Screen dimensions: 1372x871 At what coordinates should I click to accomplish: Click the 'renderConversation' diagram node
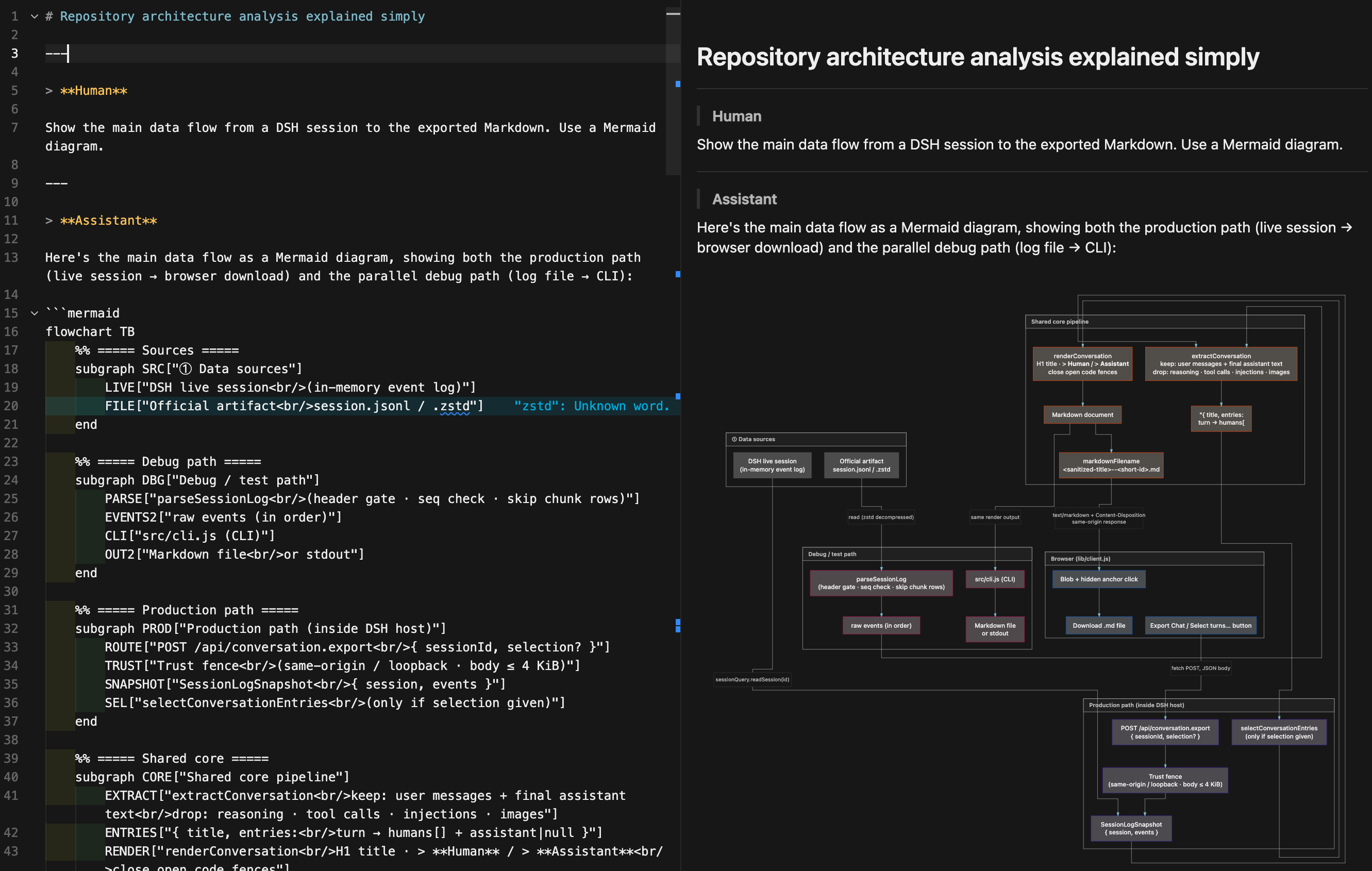[1082, 364]
